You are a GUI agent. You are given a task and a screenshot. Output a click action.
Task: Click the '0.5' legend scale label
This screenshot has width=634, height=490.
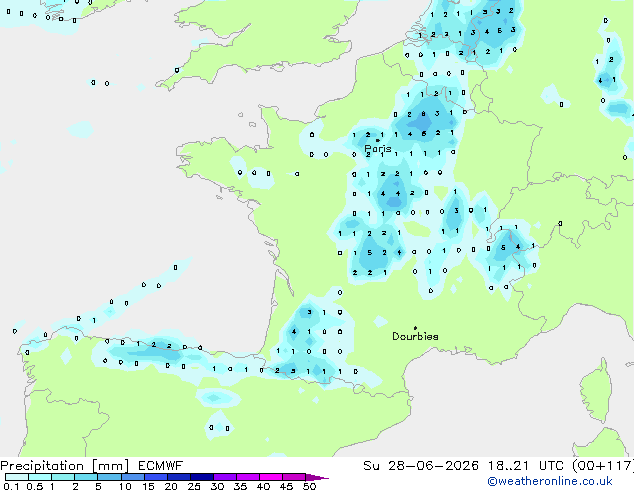(x=34, y=486)
